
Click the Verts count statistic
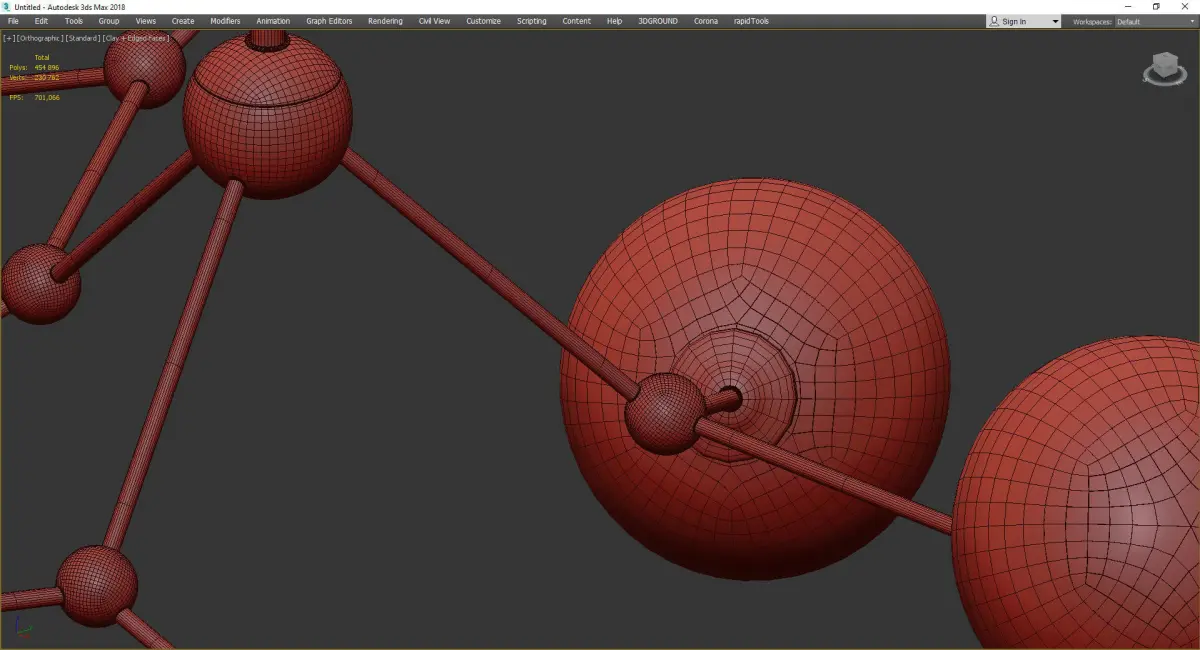(34, 77)
